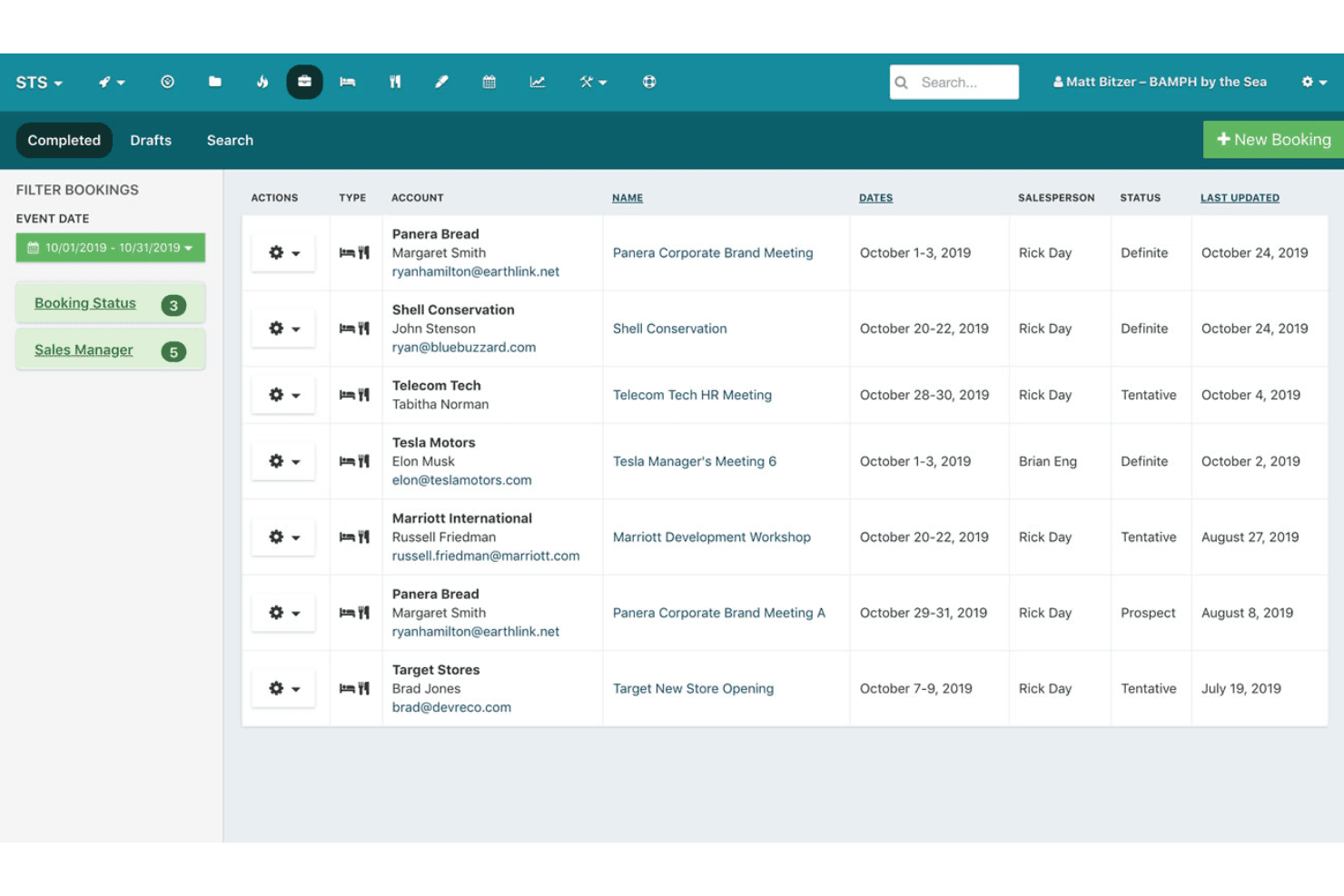Open the fork and knife icon in the top bar
This screenshot has width=1344, height=896.
(x=395, y=82)
